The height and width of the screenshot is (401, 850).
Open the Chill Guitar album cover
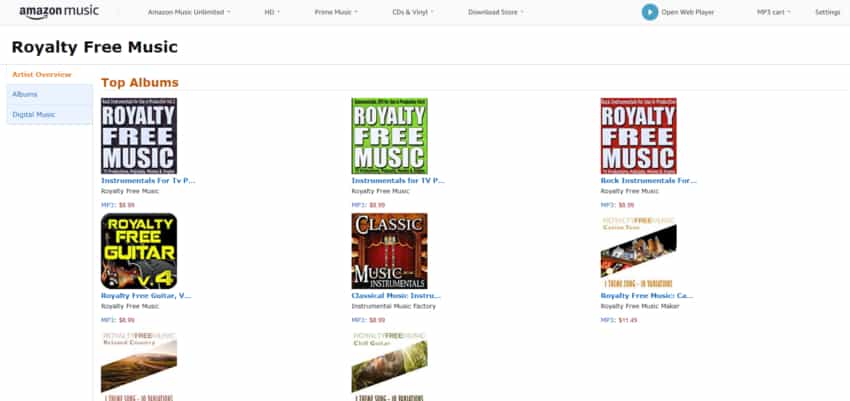point(389,366)
